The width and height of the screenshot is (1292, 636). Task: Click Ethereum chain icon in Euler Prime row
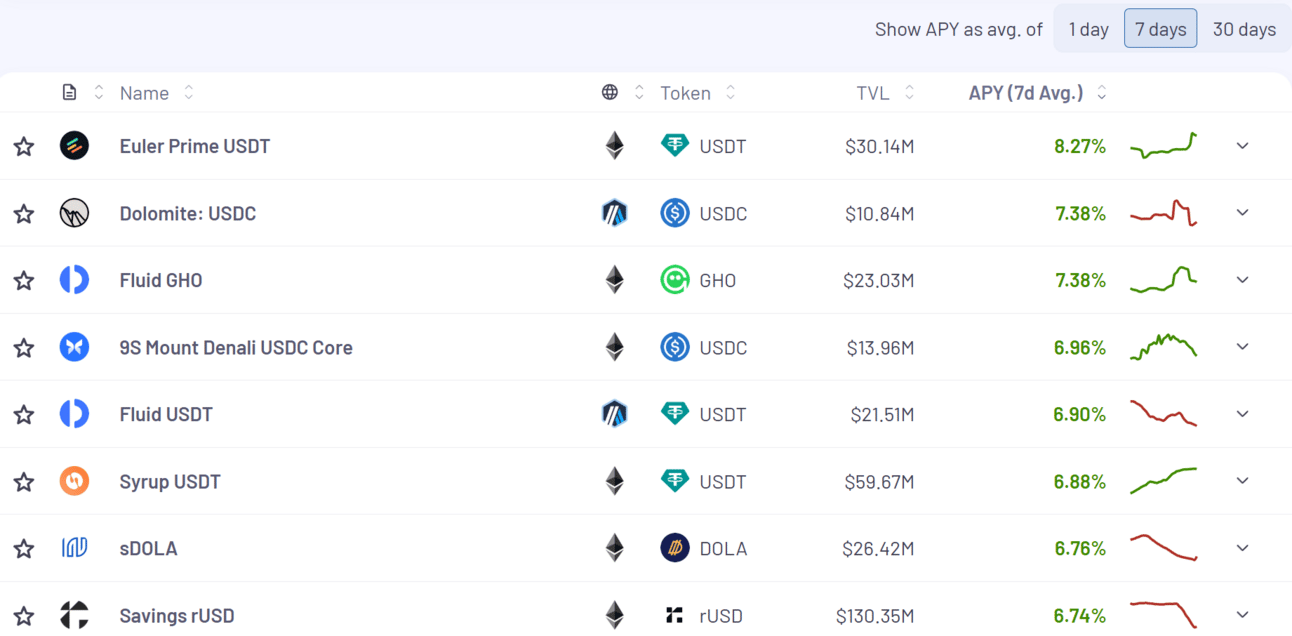[614, 146]
